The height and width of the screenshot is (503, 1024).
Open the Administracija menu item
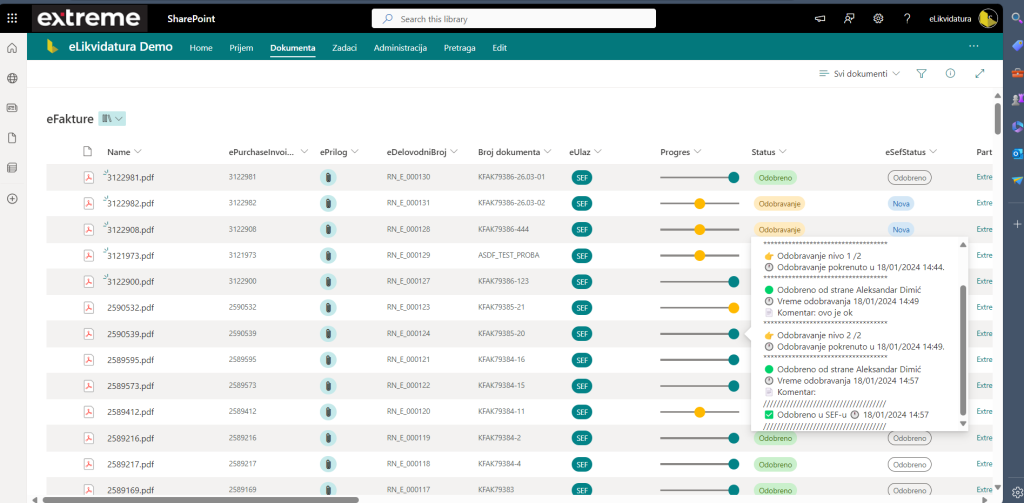(x=400, y=48)
